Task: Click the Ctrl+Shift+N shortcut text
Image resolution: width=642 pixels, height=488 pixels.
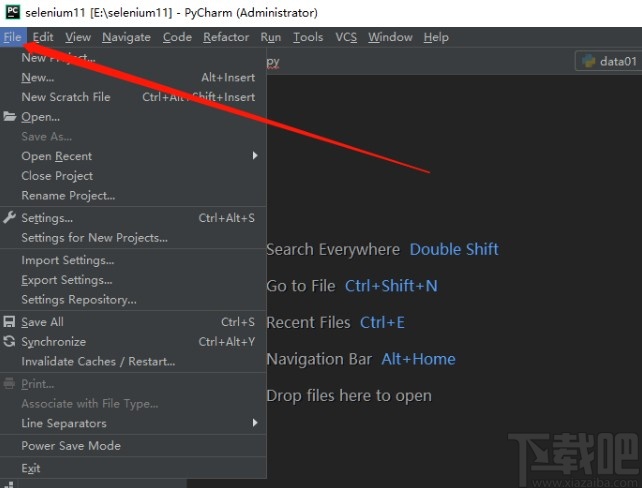Action: [391, 286]
